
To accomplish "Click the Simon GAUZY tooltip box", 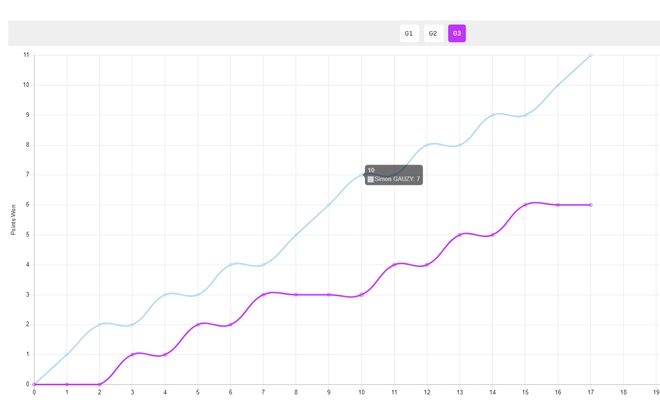I will tap(394, 175).
